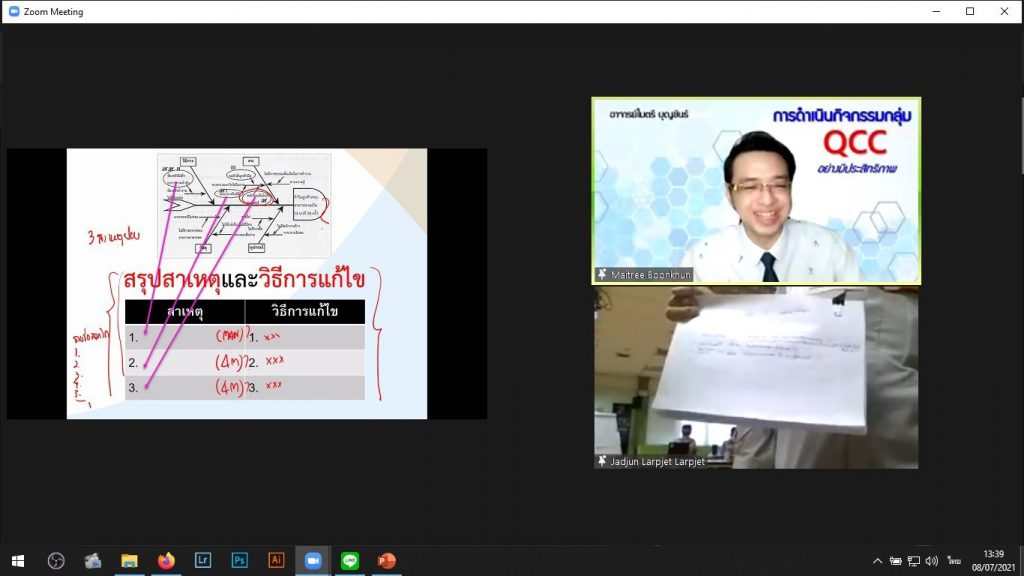Click the Windows Start button
This screenshot has width=1024, height=576.
[x=17, y=561]
